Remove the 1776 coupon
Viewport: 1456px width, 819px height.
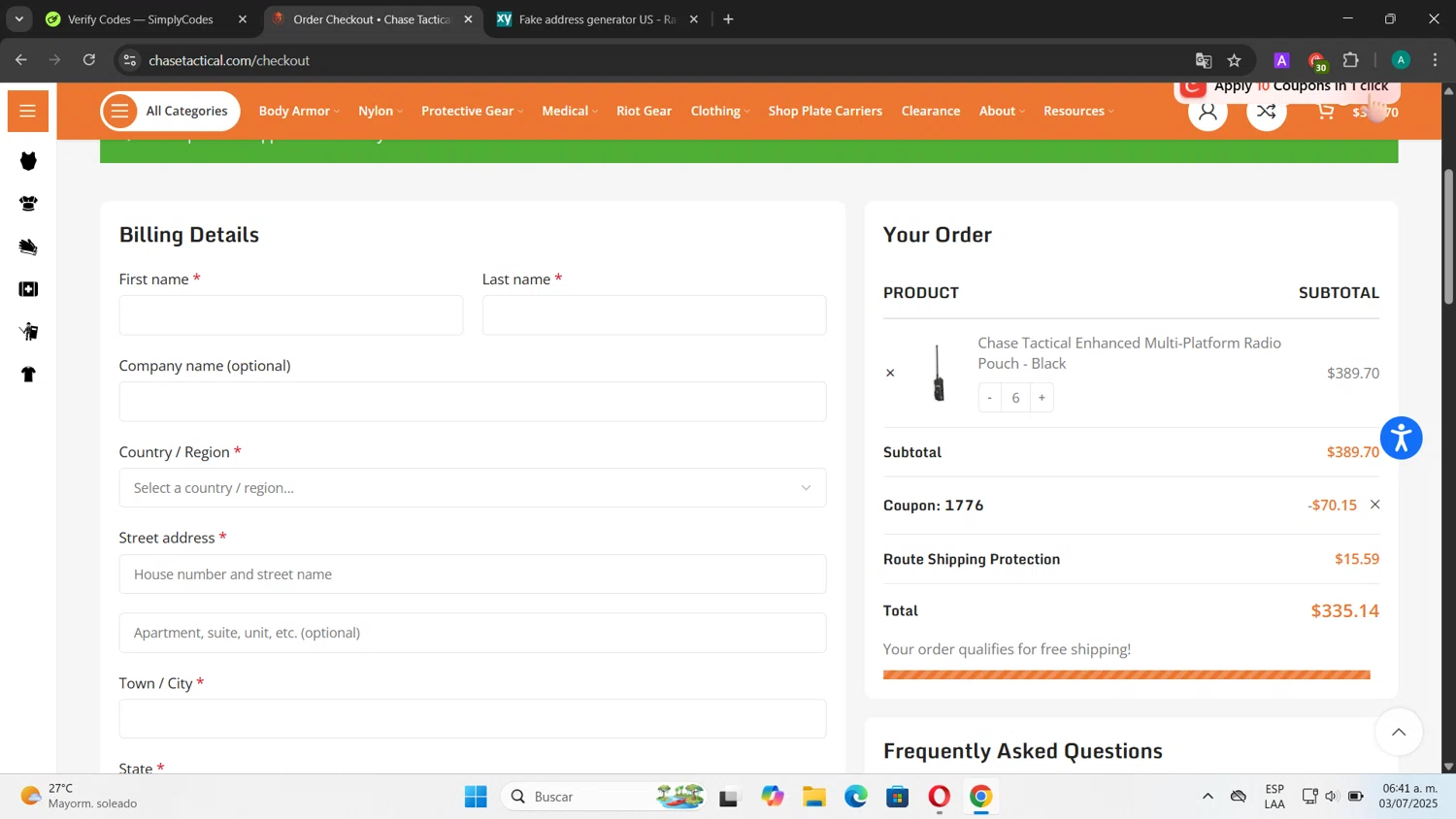point(1374,505)
